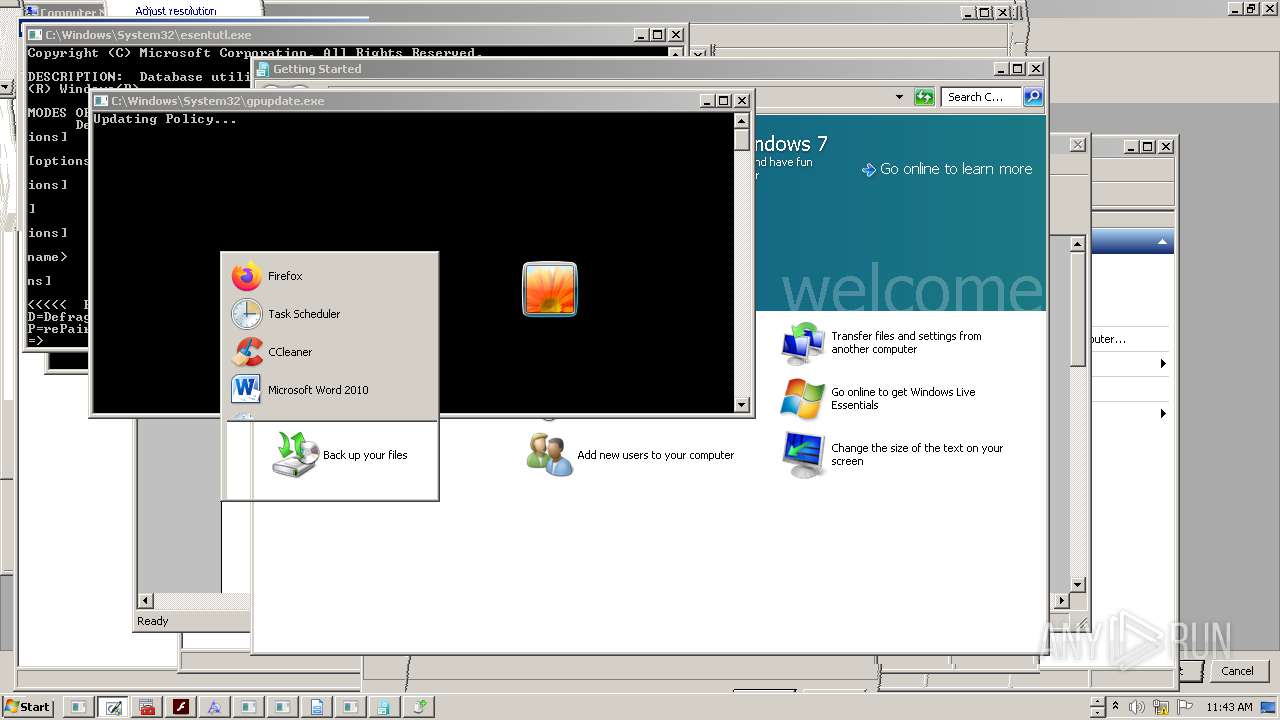Choose Go online to get Windows Live Essentials
The width and height of the screenshot is (1280, 720).
(x=878, y=399)
